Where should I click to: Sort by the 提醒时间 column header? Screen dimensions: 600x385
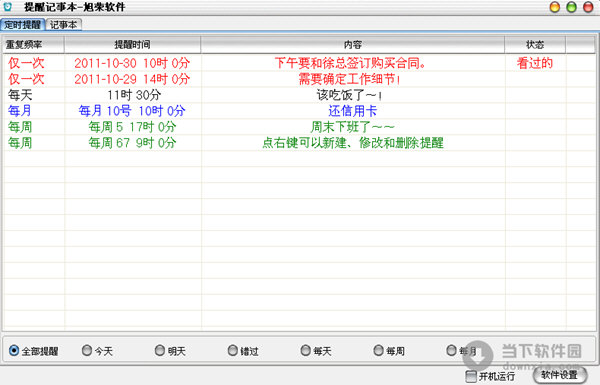pyautogui.click(x=132, y=45)
